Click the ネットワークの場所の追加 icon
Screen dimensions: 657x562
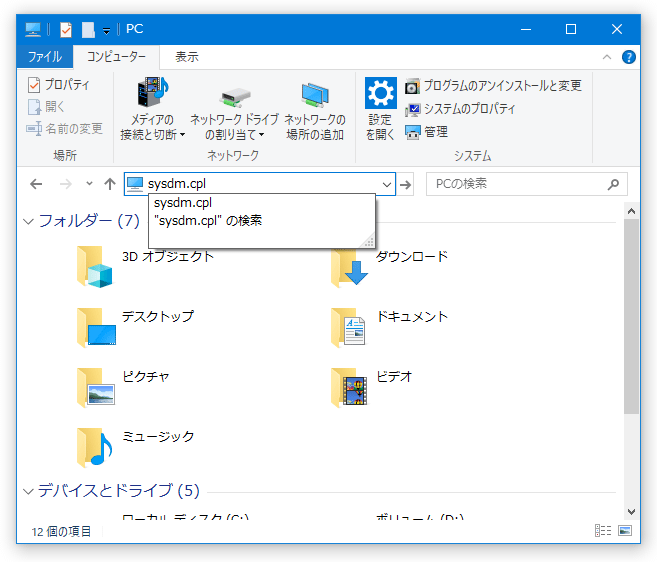(315, 95)
